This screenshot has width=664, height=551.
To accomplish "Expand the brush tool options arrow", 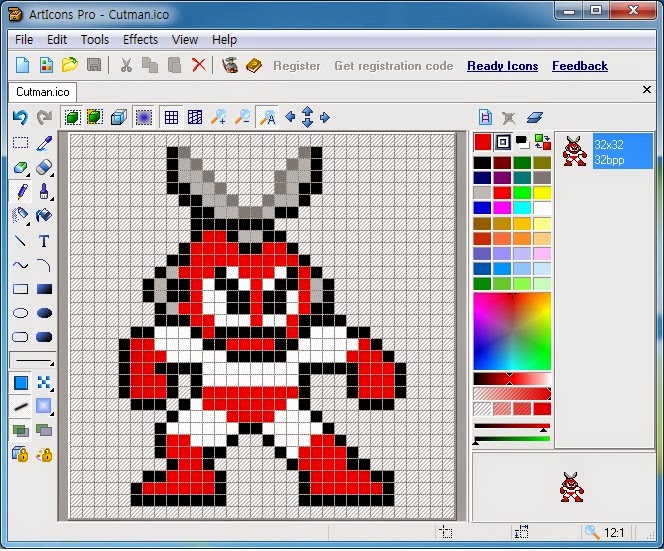I will click(x=52, y=199).
